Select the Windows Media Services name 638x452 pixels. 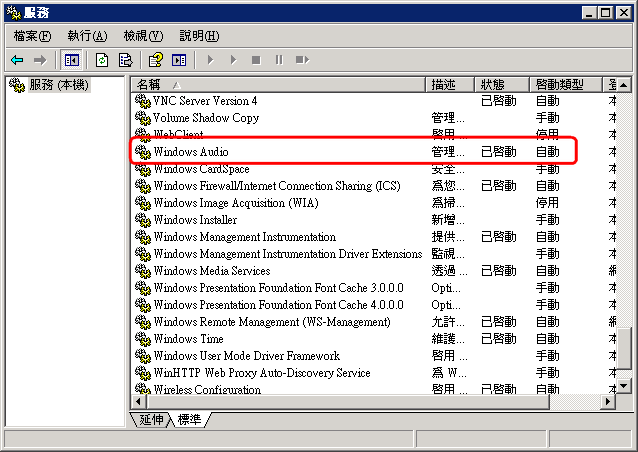(x=212, y=271)
